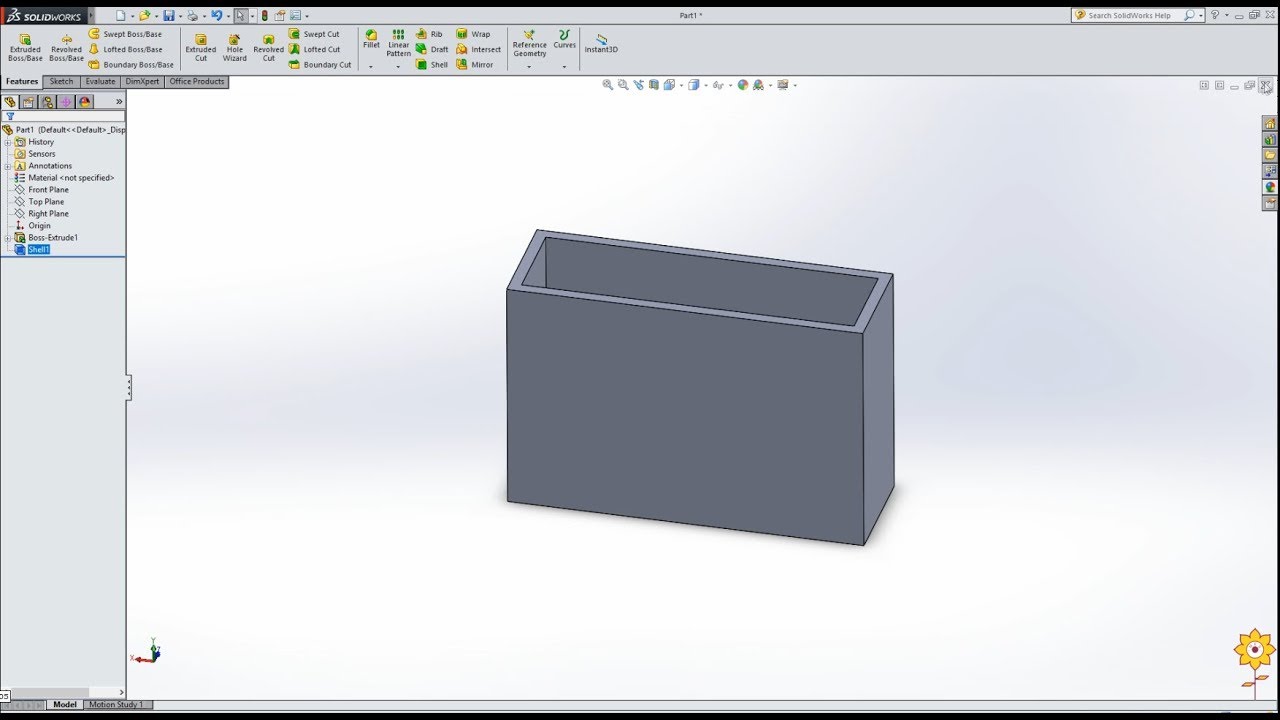Screen dimensions: 1280x720
Task: Select the Shell feature in the ribbon
Action: [432, 64]
